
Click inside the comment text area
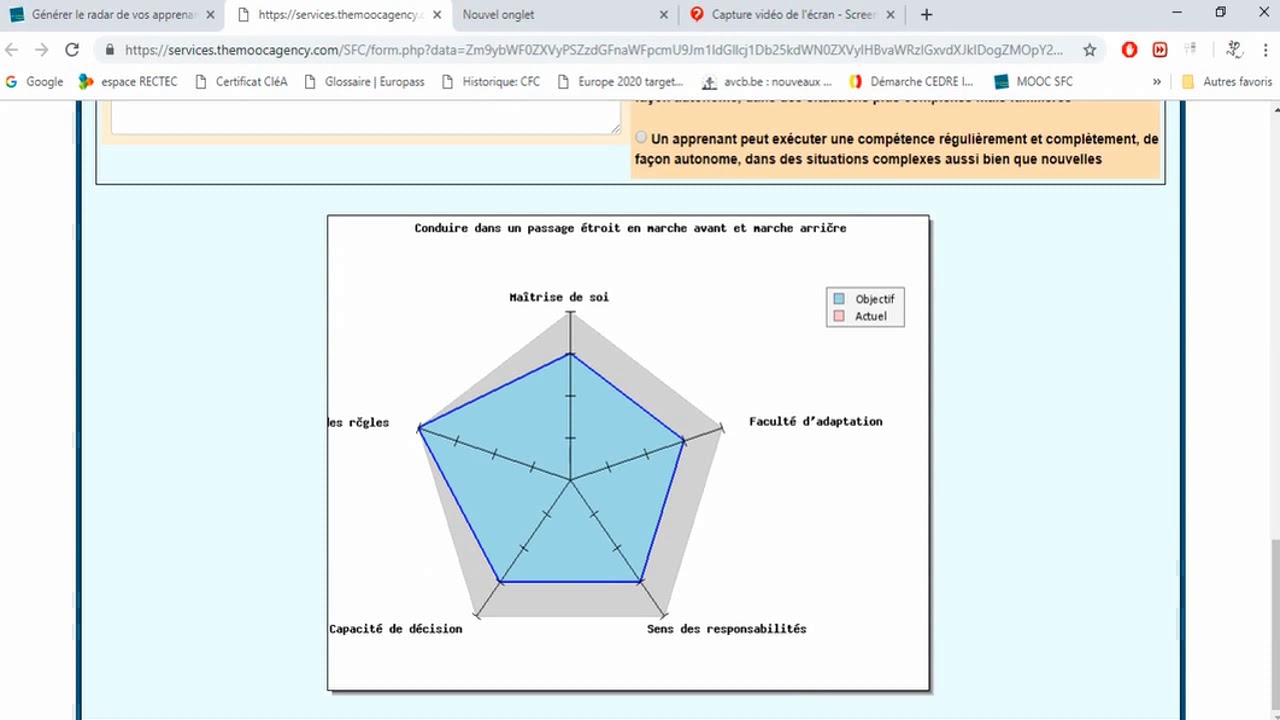click(366, 115)
